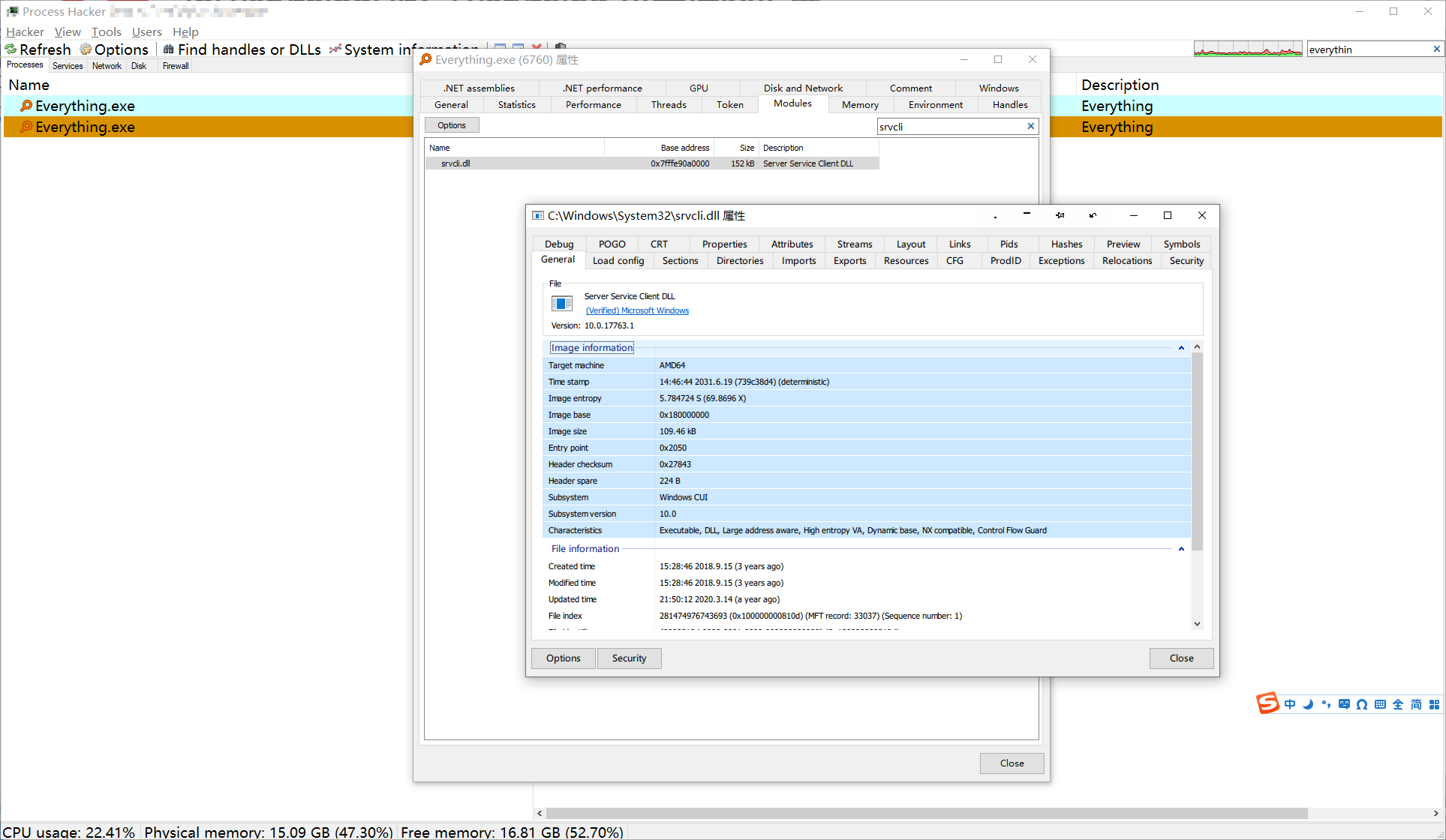Collapse the Image information section
The image size is (1446, 840).
pos(1181,348)
